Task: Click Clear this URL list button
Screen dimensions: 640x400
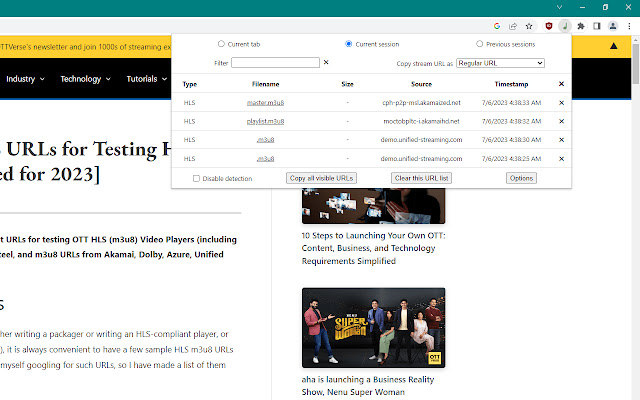Action: 421,178
